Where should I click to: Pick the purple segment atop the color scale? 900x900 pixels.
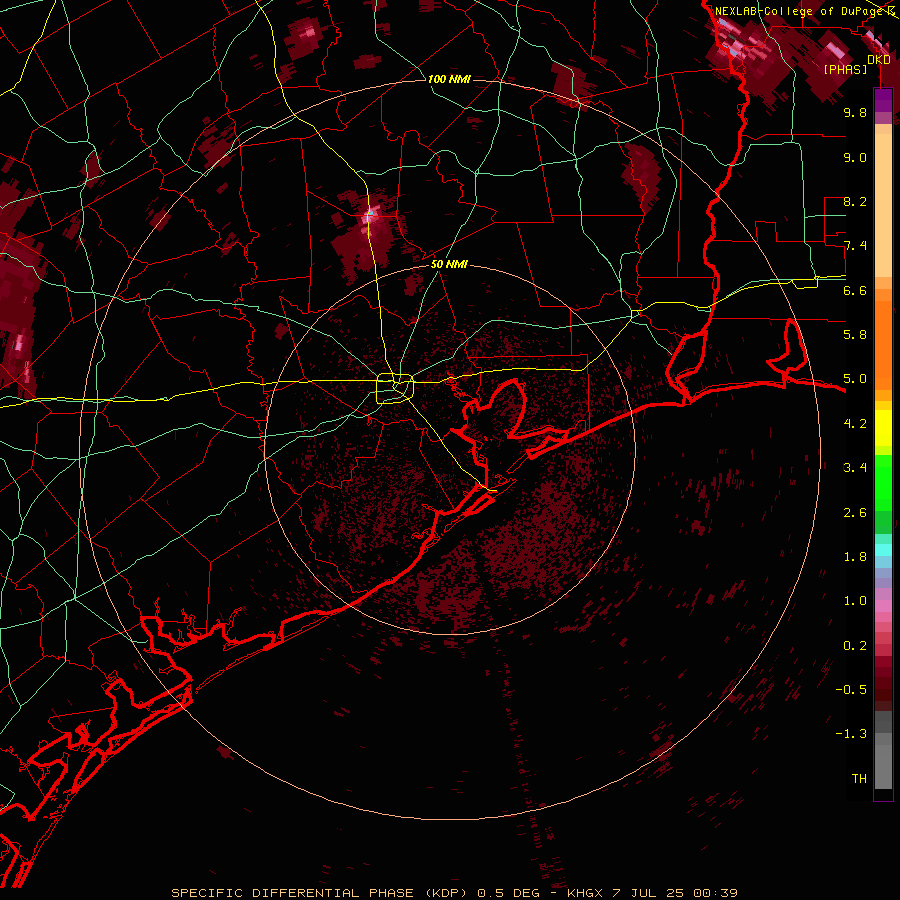883,100
